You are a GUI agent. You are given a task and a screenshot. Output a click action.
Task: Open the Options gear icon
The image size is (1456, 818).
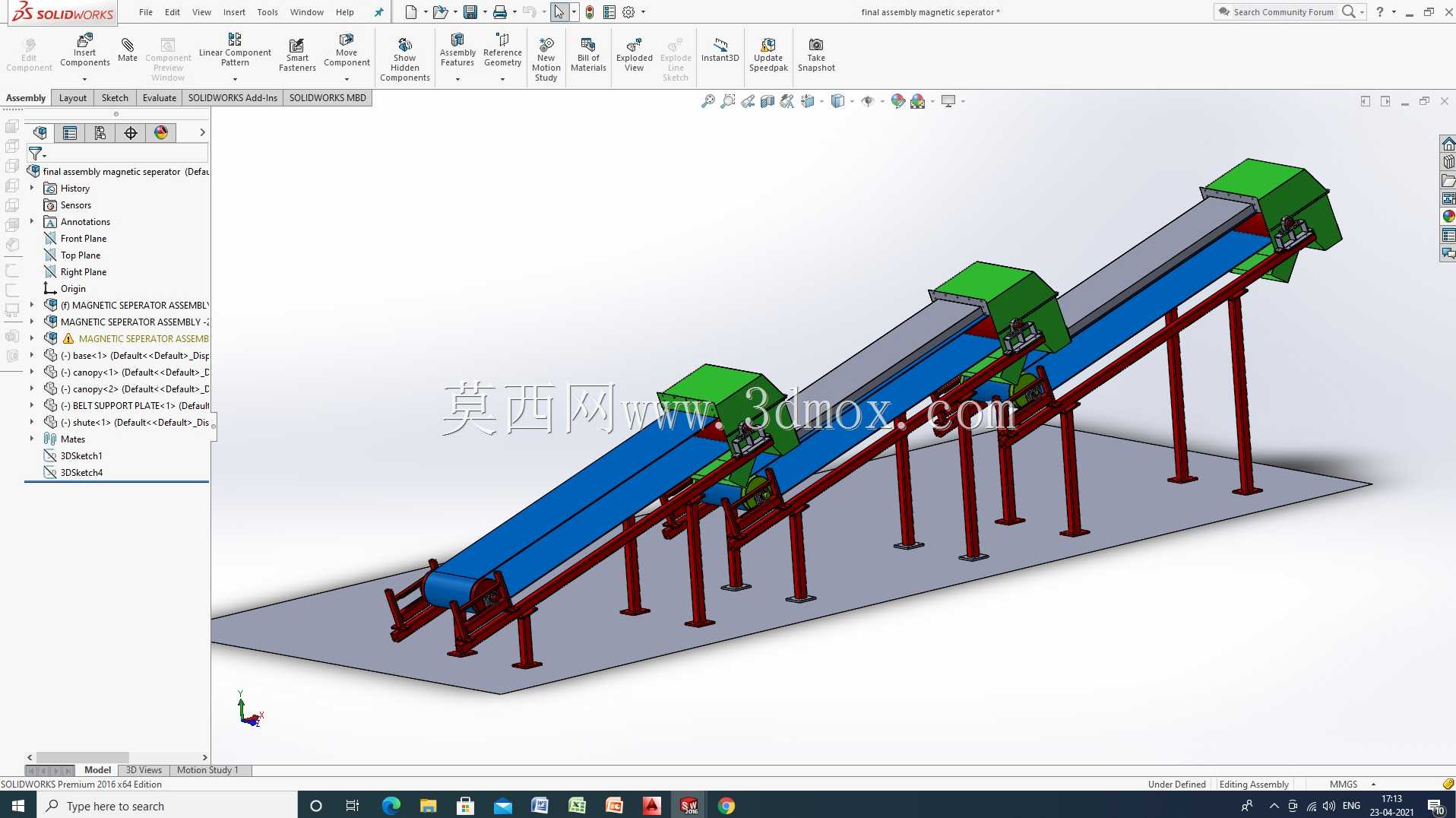[x=628, y=12]
